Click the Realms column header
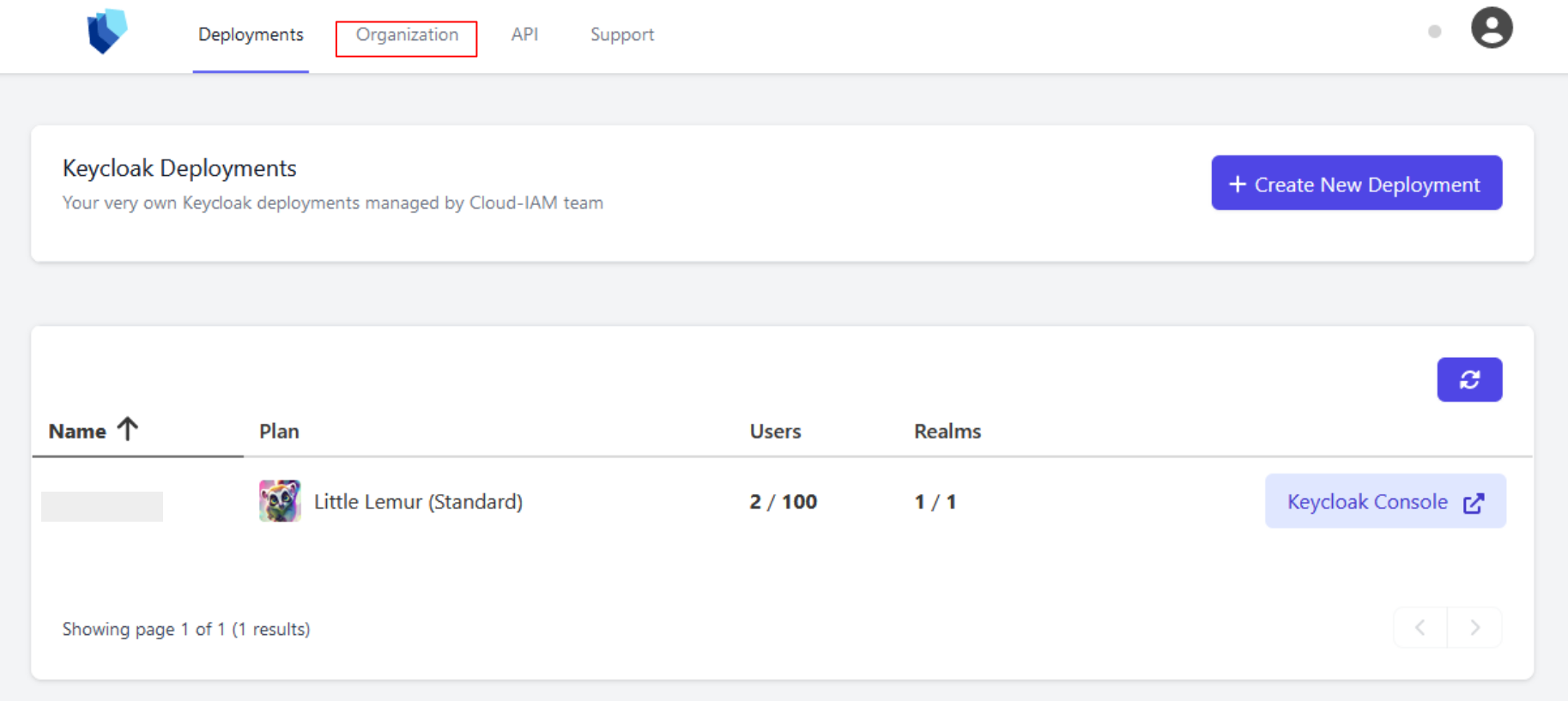Image resolution: width=1568 pixels, height=701 pixels. [947, 432]
